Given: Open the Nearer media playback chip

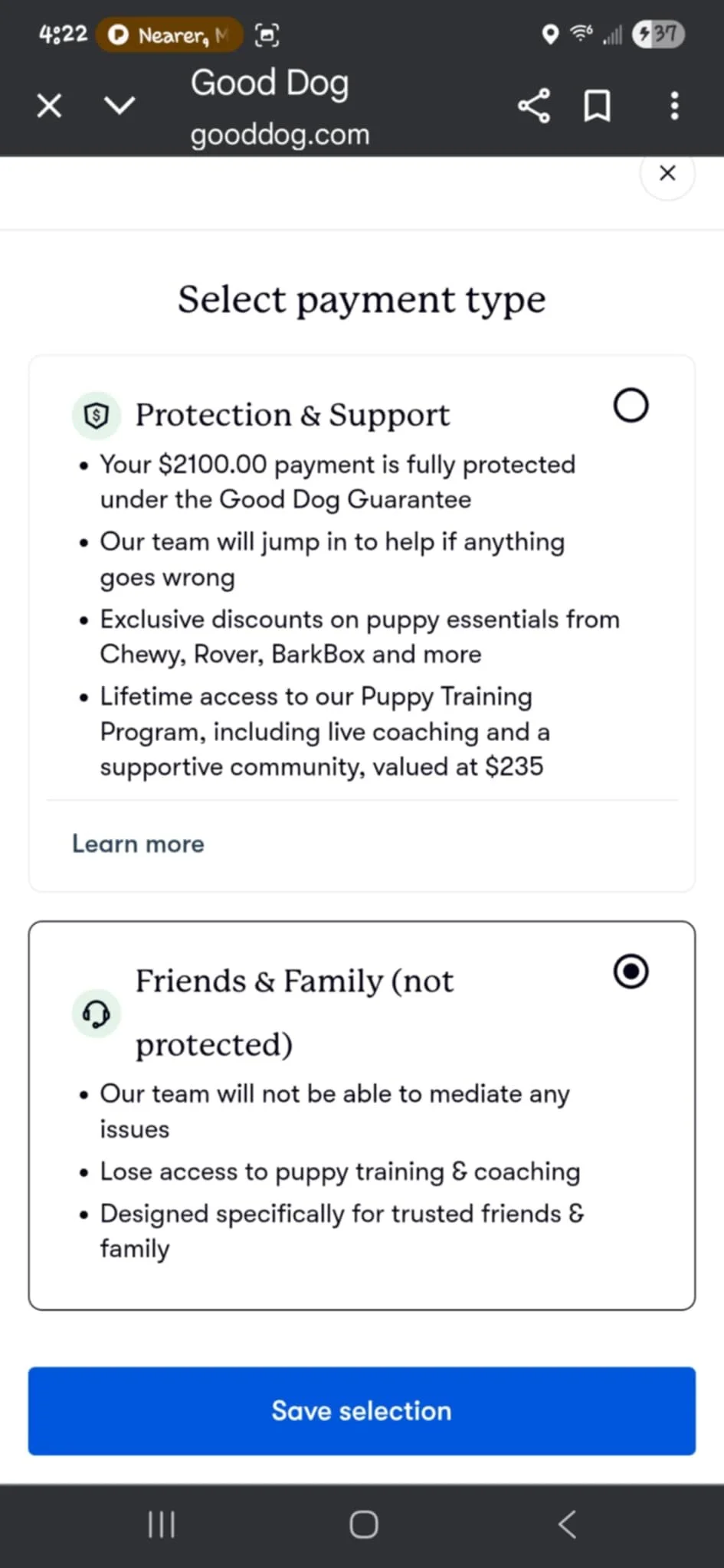Looking at the screenshot, I should (x=169, y=34).
